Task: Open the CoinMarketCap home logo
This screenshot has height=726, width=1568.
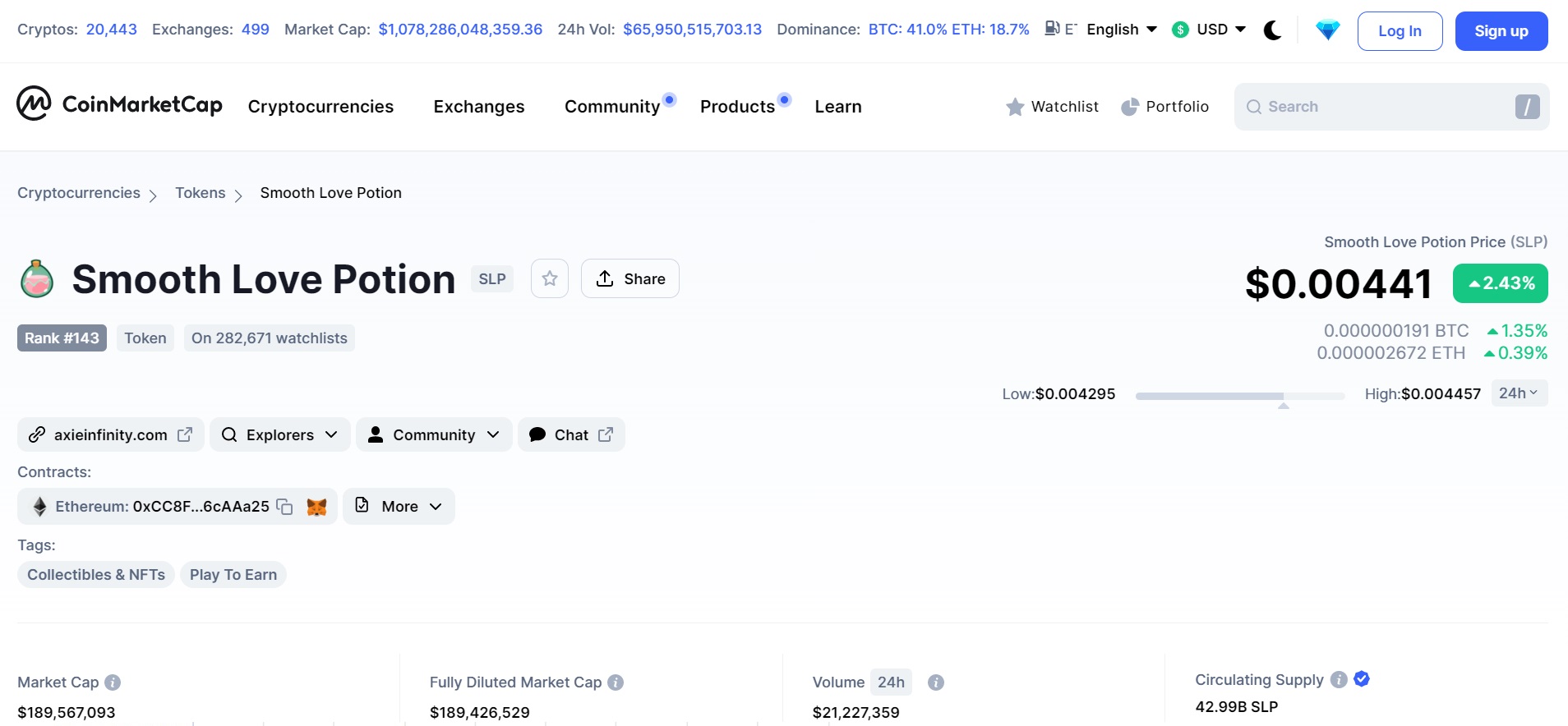Action: (x=120, y=103)
